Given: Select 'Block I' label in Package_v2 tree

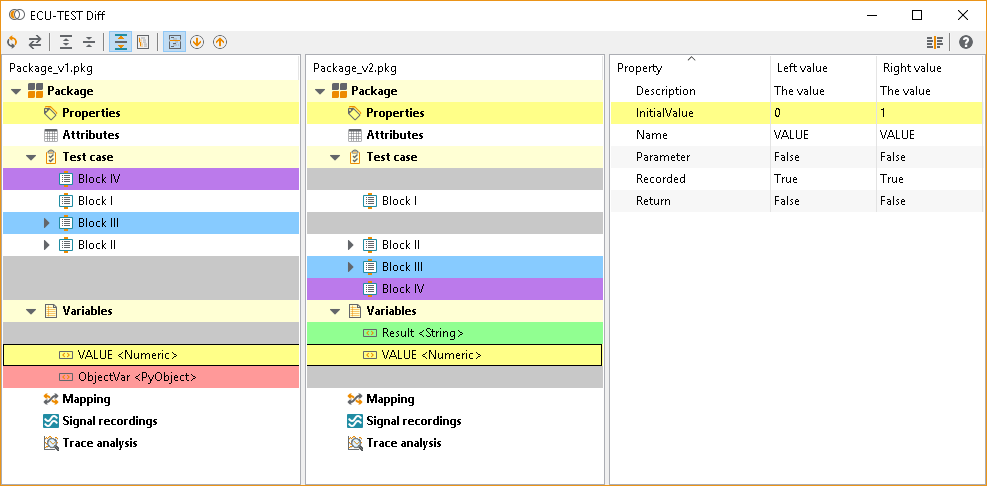Looking at the screenshot, I should pyautogui.click(x=400, y=201).
